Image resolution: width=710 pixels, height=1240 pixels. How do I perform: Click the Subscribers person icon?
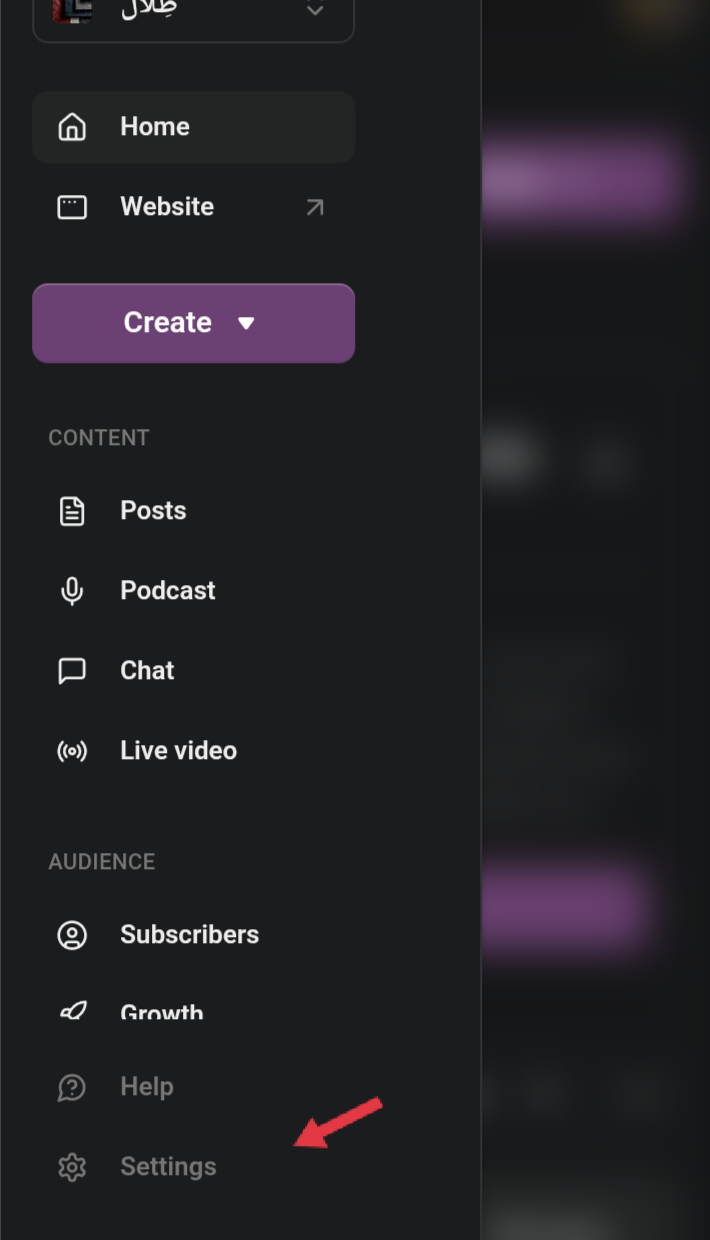(x=72, y=935)
